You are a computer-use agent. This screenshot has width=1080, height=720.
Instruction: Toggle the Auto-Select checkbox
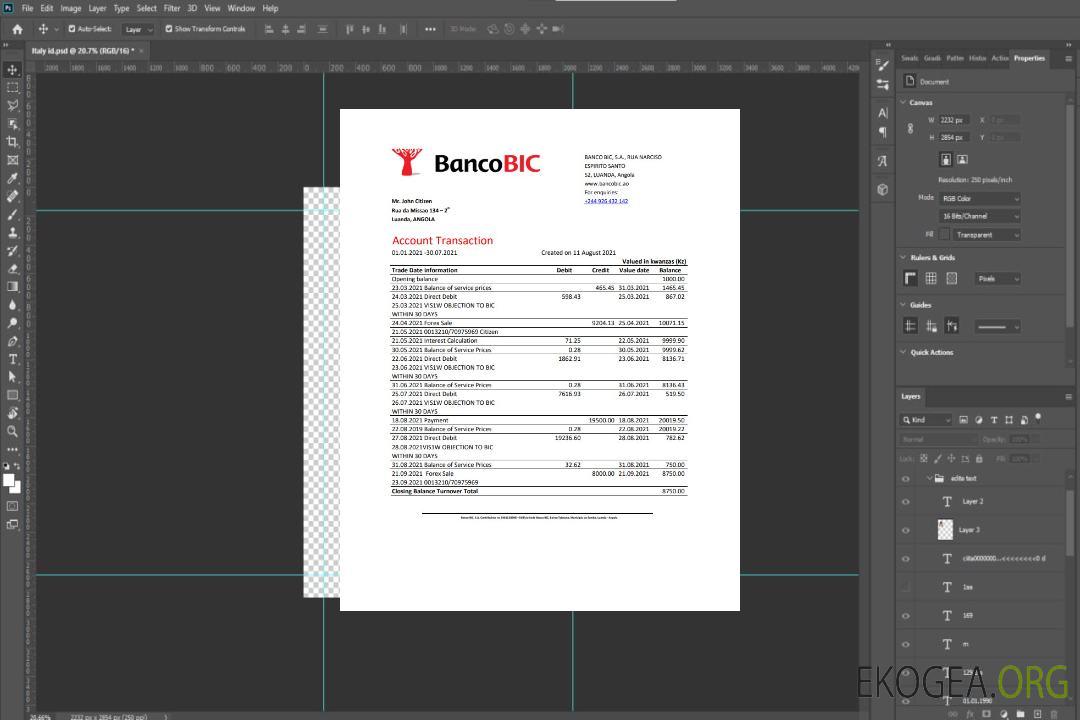pyautogui.click(x=72, y=29)
